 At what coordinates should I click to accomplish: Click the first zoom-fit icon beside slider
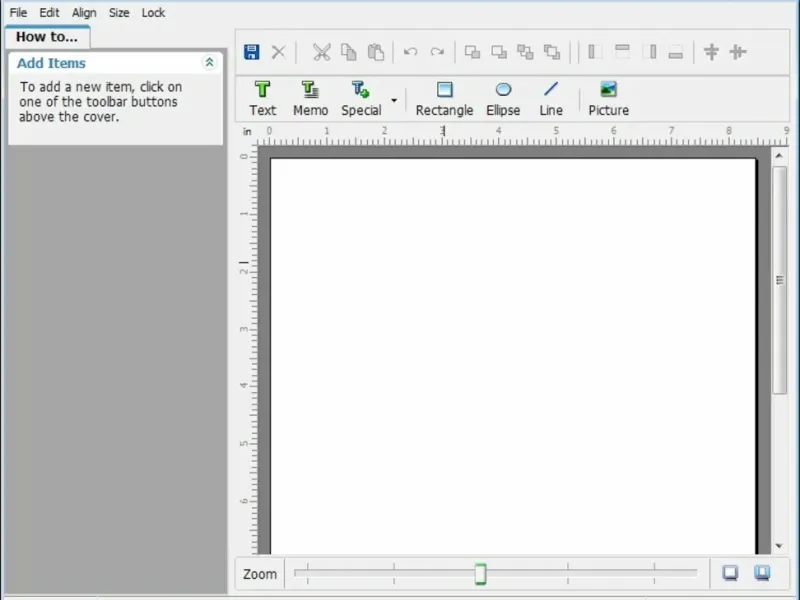tap(731, 573)
